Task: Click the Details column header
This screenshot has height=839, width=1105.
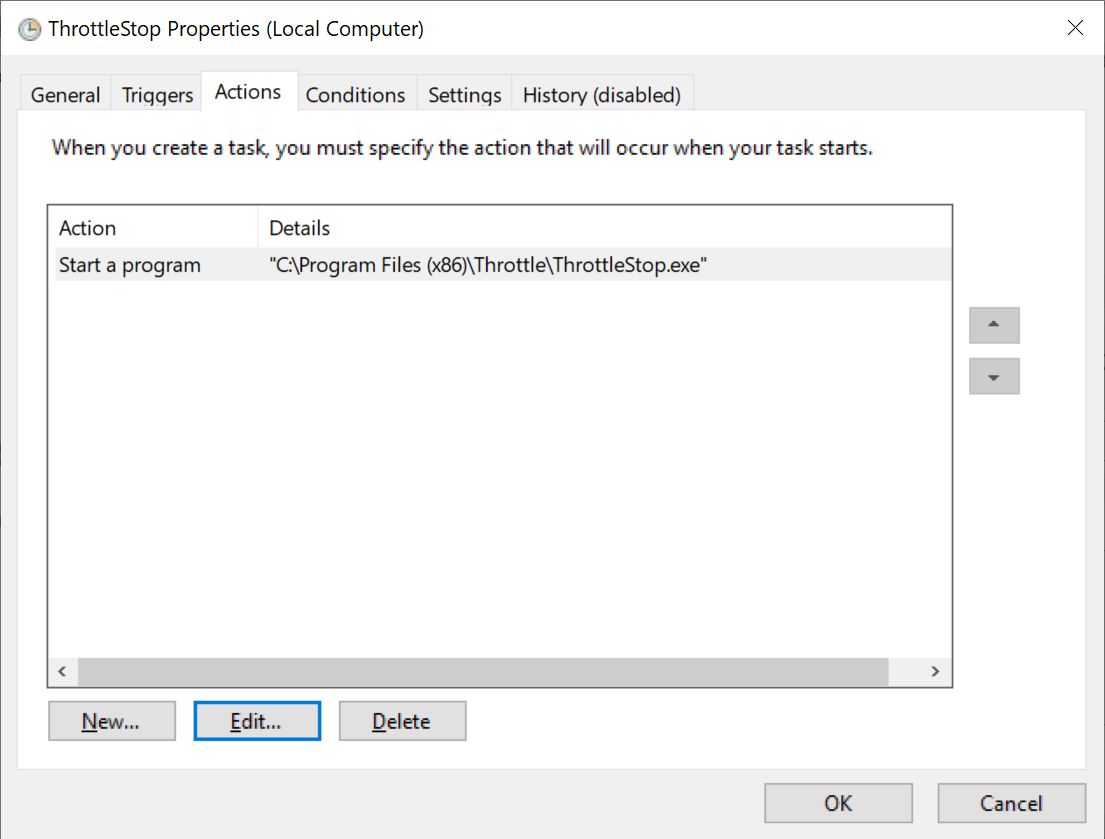Action: (605, 228)
